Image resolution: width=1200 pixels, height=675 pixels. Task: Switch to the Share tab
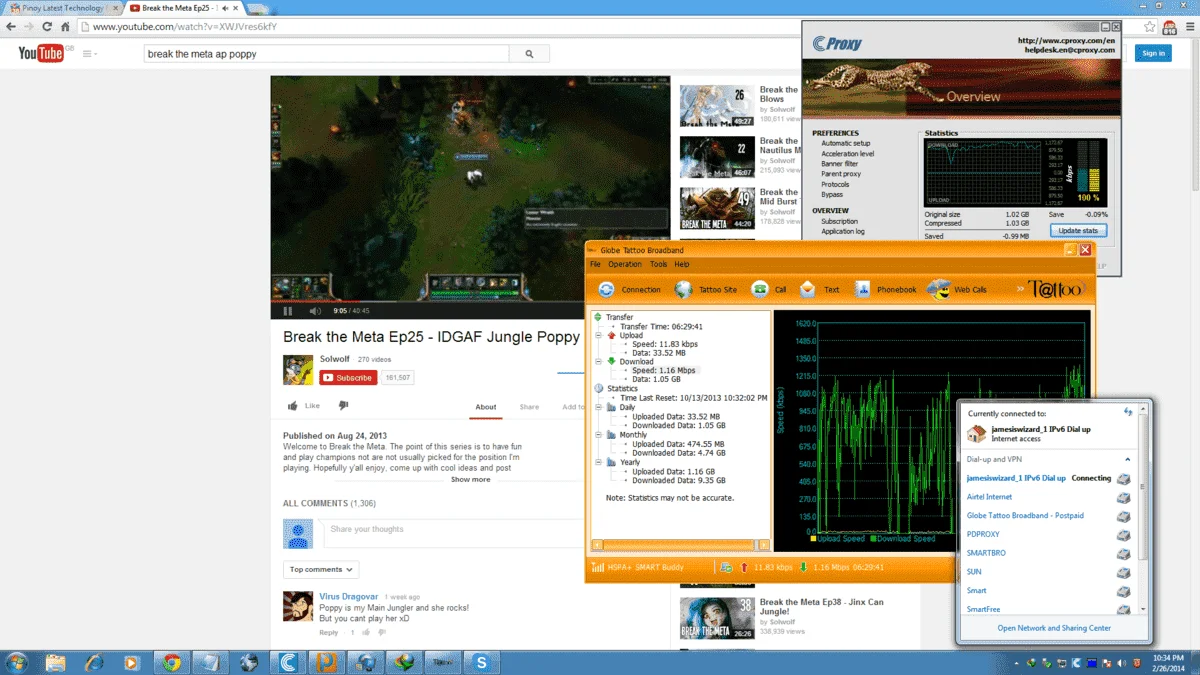[529, 407]
